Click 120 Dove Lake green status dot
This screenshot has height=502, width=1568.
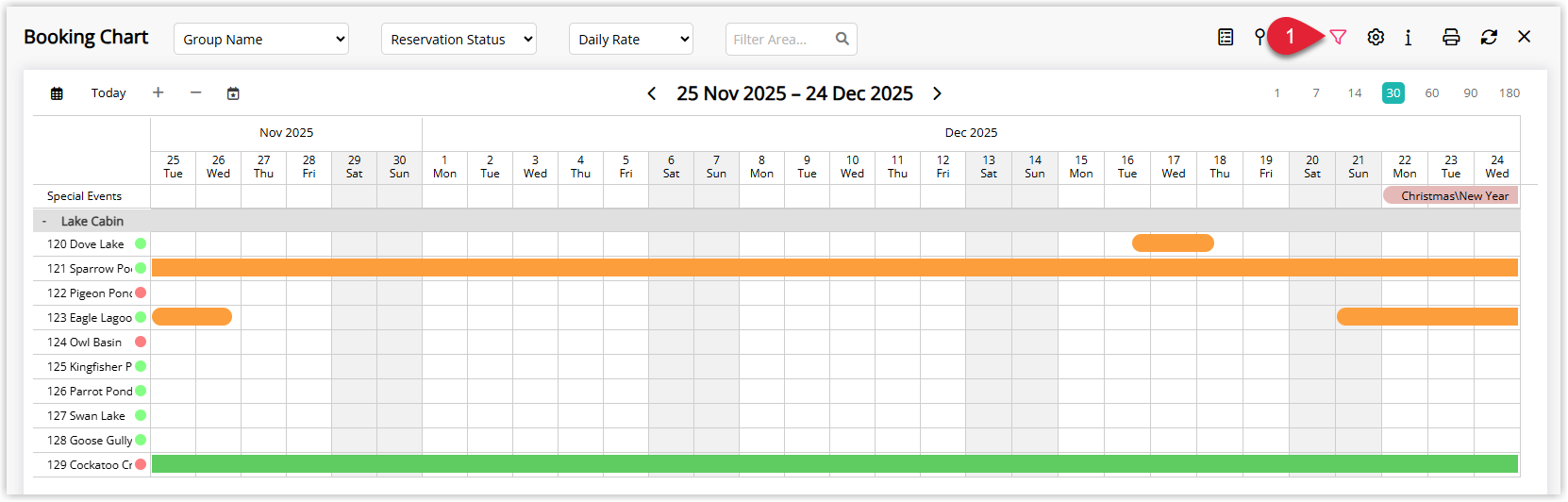click(141, 243)
